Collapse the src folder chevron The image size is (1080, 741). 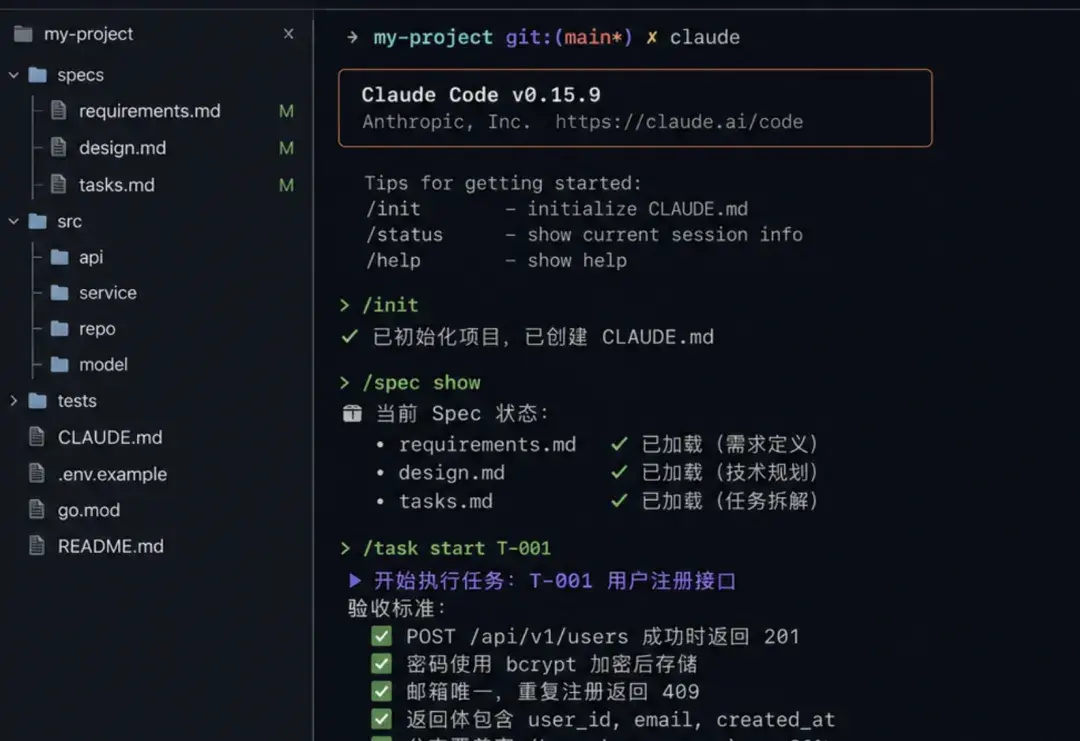(14, 221)
